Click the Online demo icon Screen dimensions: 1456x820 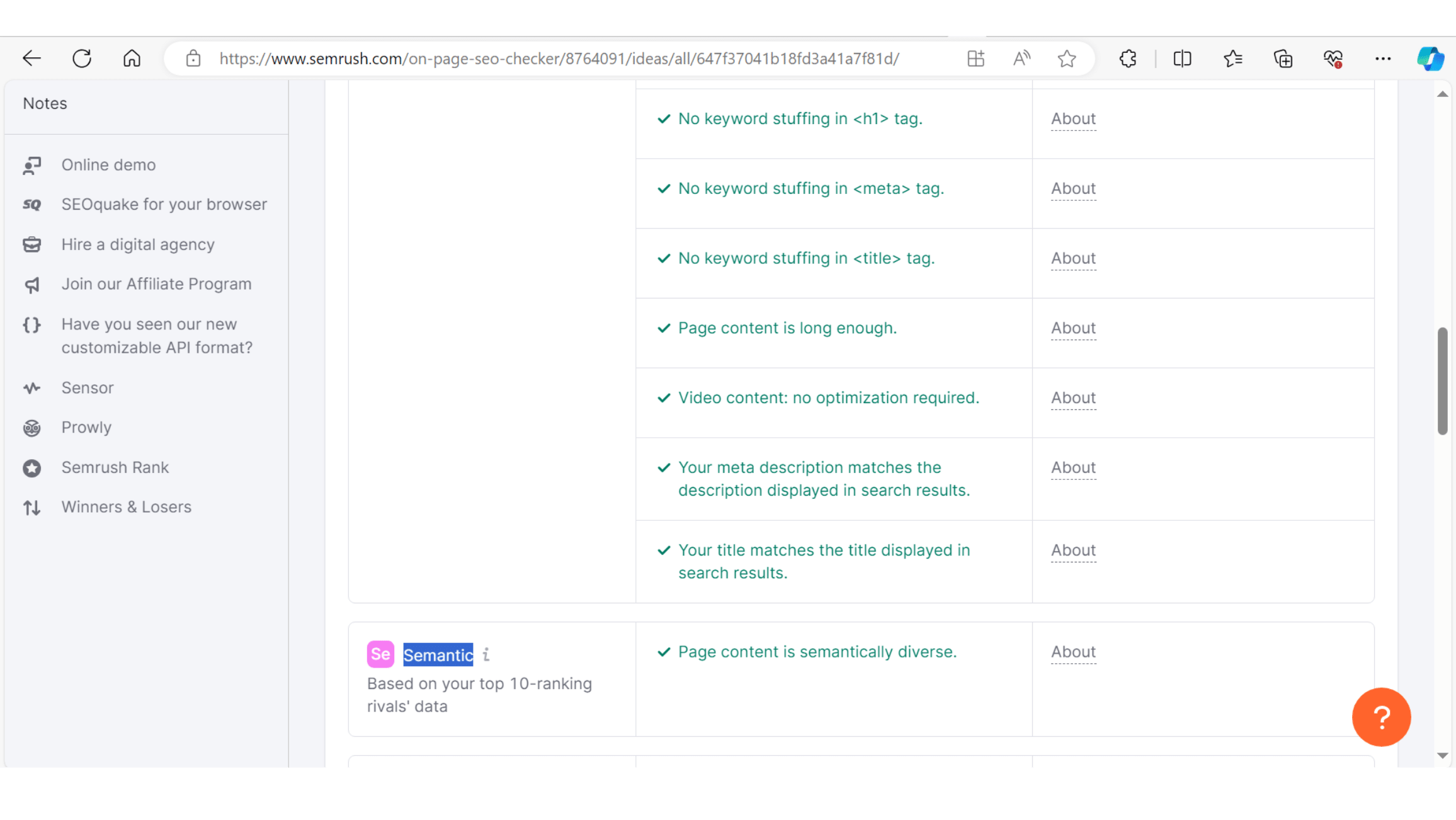coord(32,165)
